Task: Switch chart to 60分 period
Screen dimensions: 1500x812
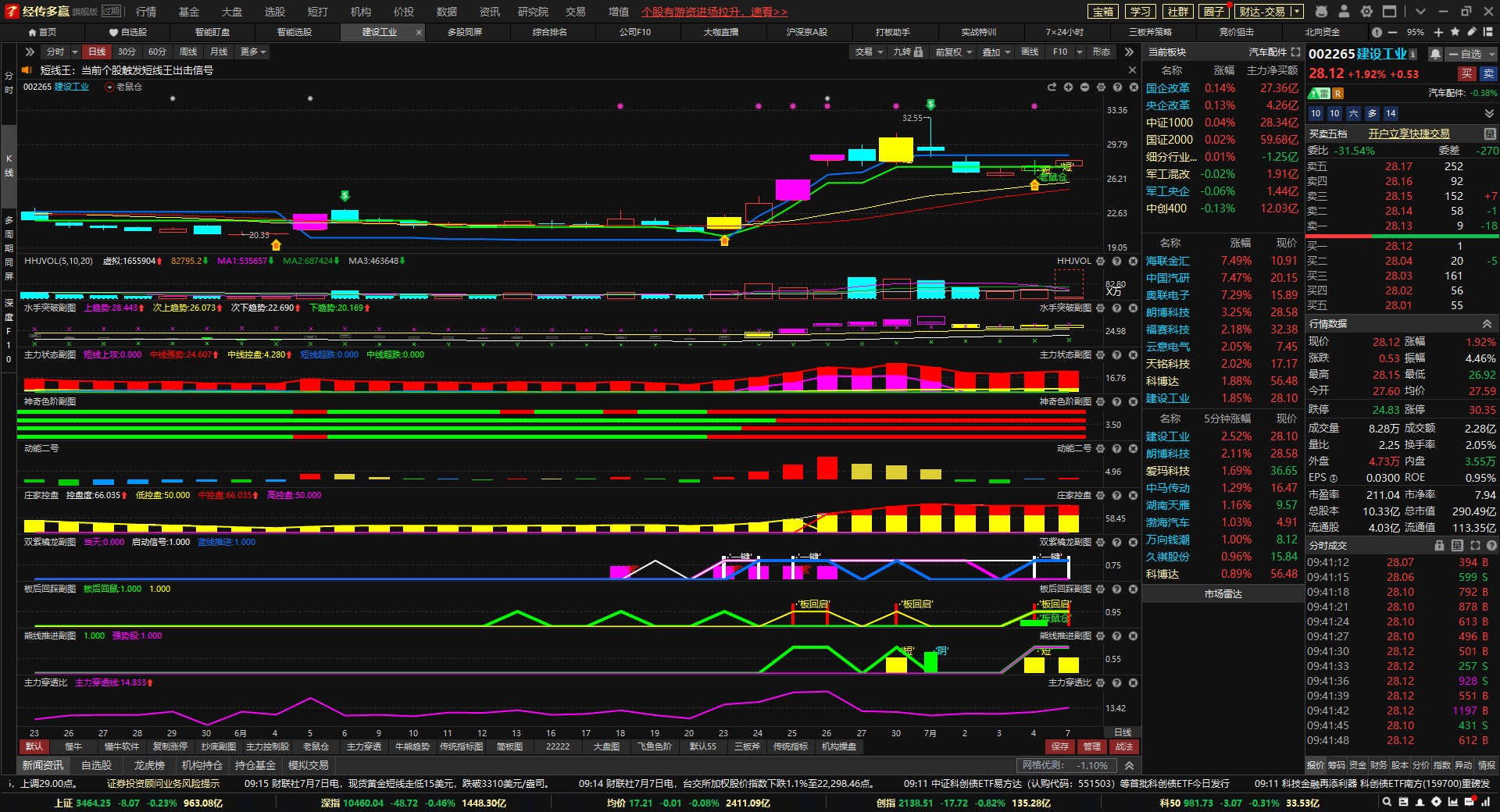Action: click(x=157, y=52)
